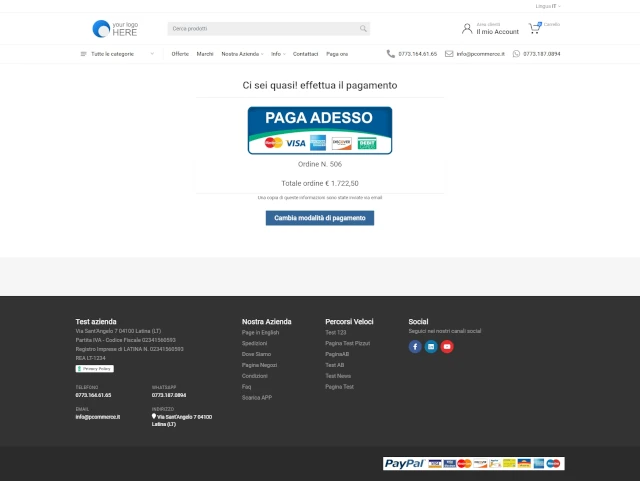Open the Contattaci menu item
Viewport: 640px width, 481px height.
click(305, 54)
